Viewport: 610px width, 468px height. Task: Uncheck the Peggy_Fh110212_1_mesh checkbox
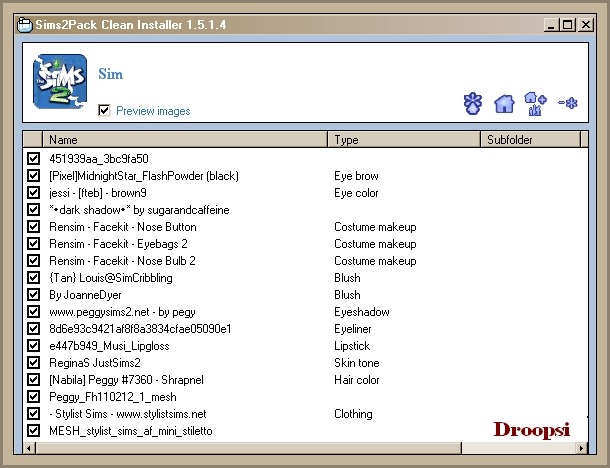click(x=33, y=396)
